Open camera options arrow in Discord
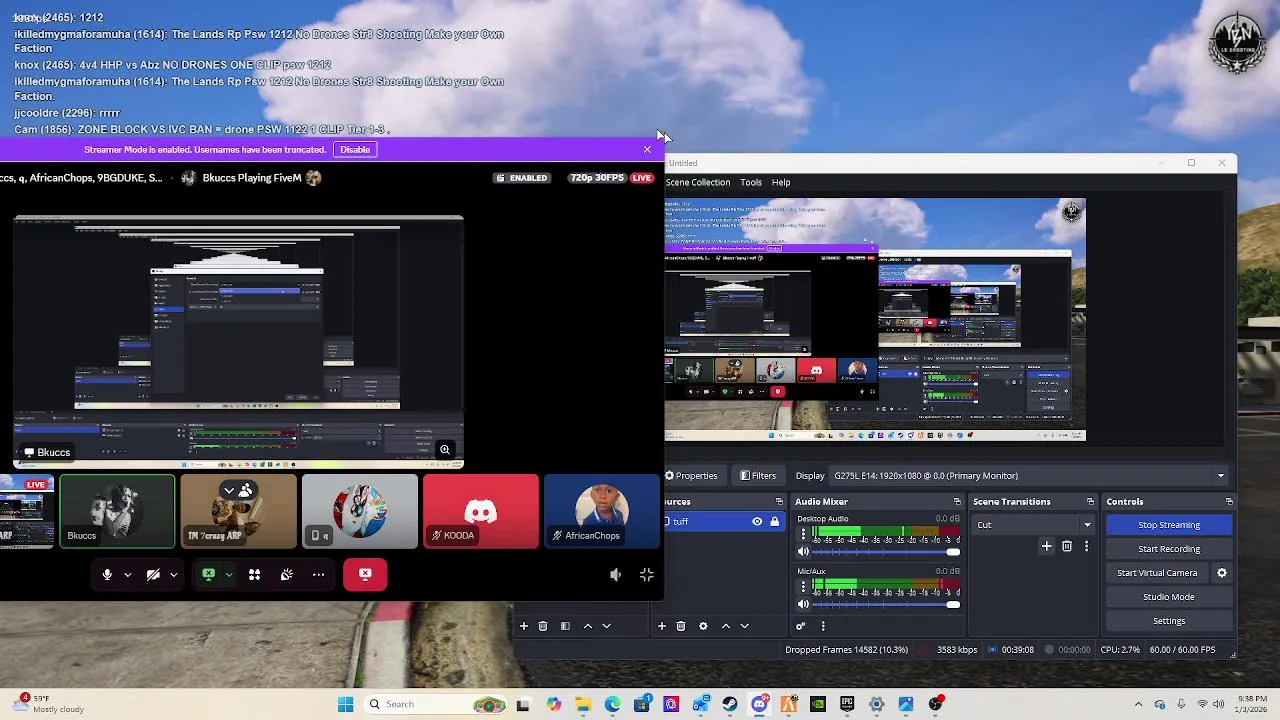The height and width of the screenshot is (720, 1280). click(x=173, y=575)
